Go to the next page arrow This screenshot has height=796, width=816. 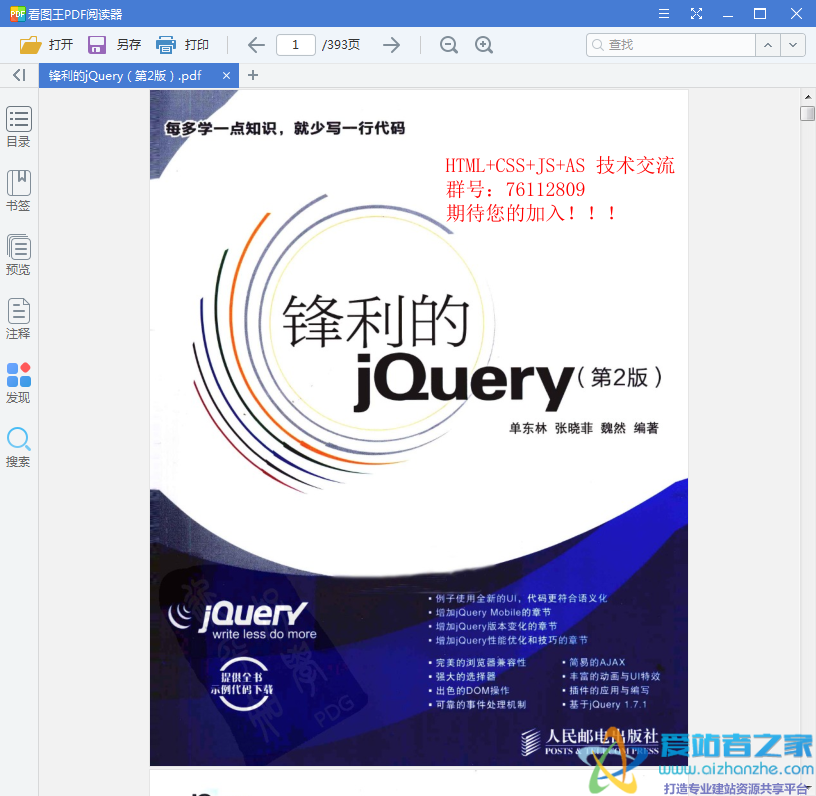point(391,45)
